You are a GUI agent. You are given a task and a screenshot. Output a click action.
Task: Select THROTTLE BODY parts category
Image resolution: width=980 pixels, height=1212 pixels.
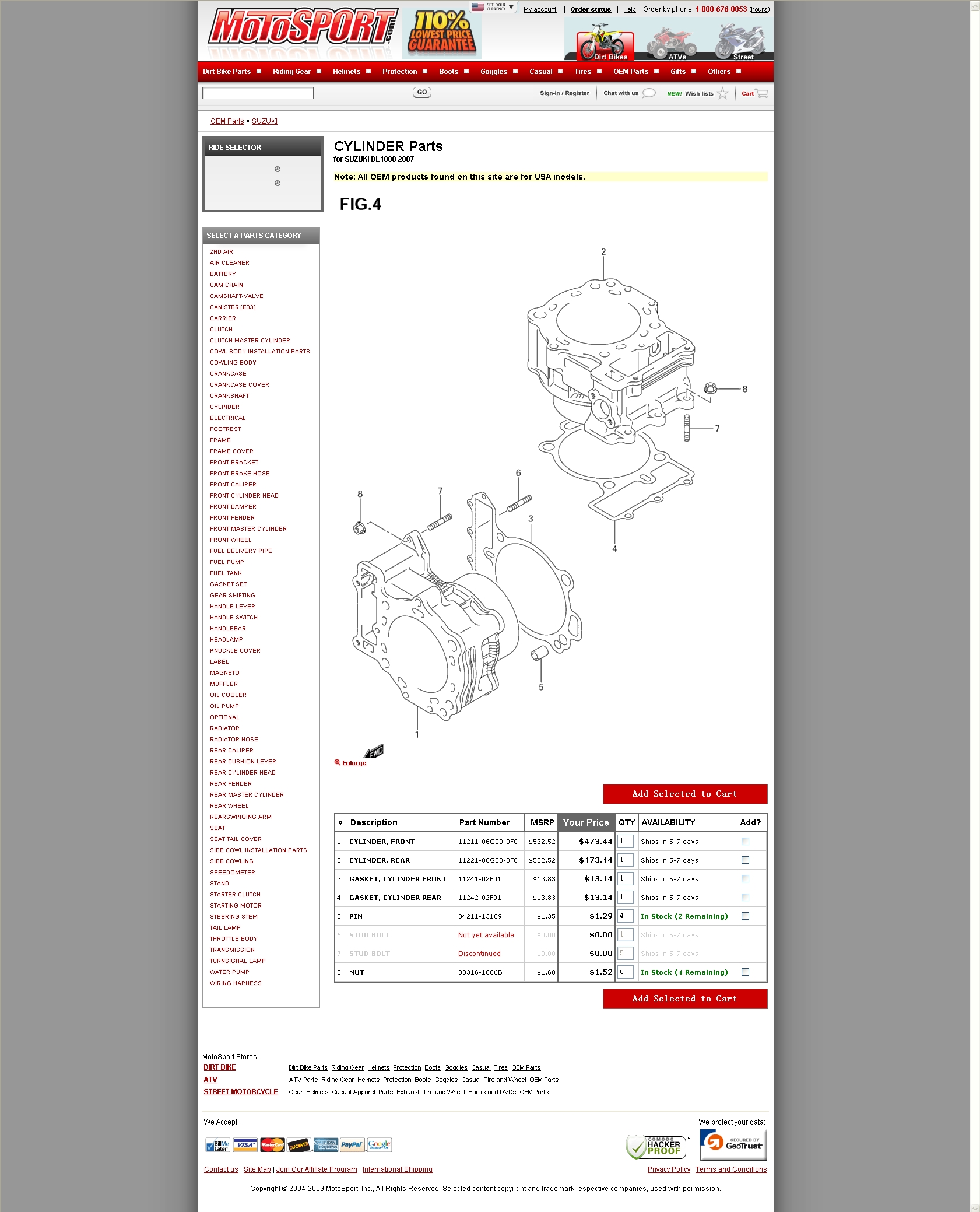234,939
